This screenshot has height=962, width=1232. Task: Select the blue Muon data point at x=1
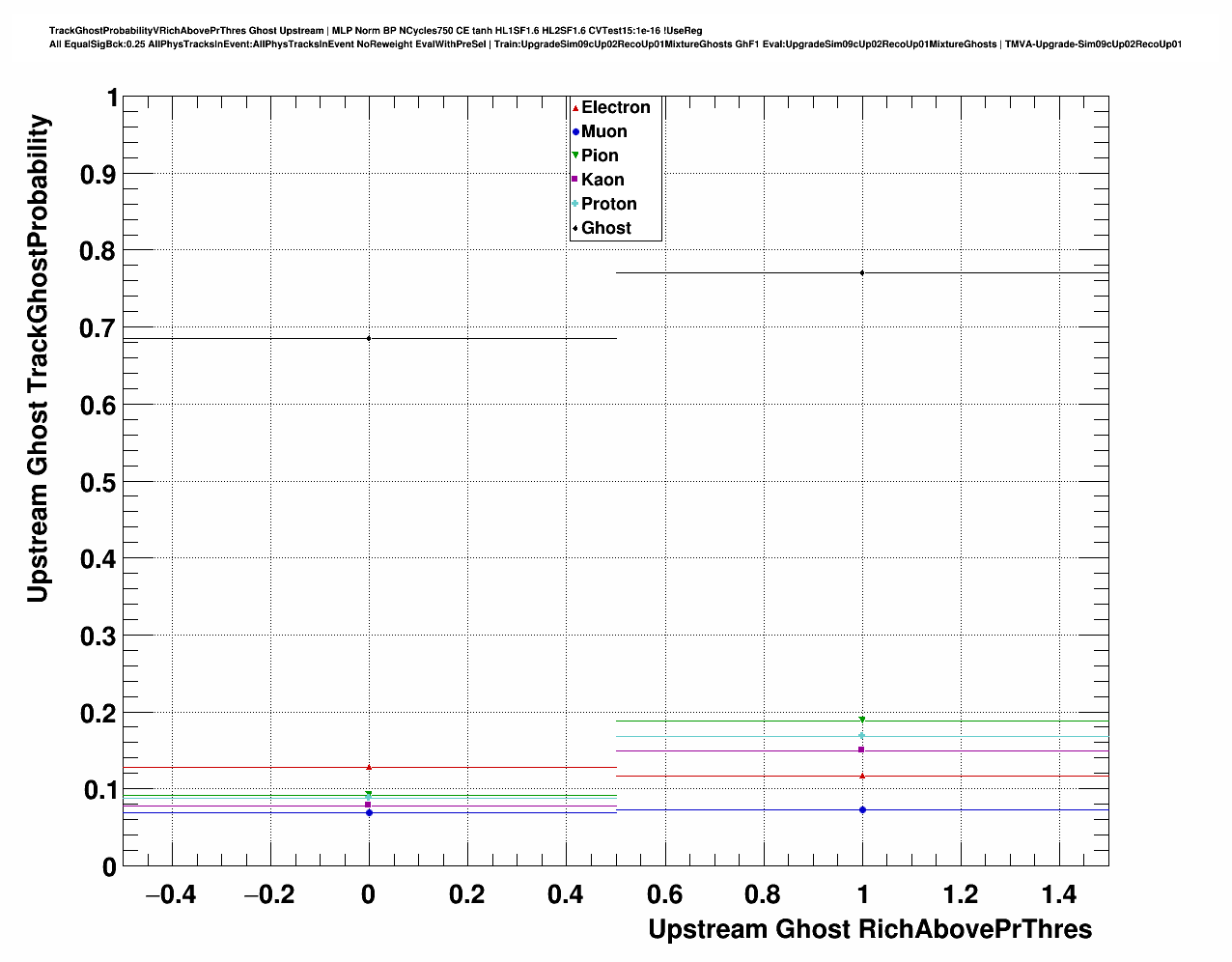click(x=862, y=809)
